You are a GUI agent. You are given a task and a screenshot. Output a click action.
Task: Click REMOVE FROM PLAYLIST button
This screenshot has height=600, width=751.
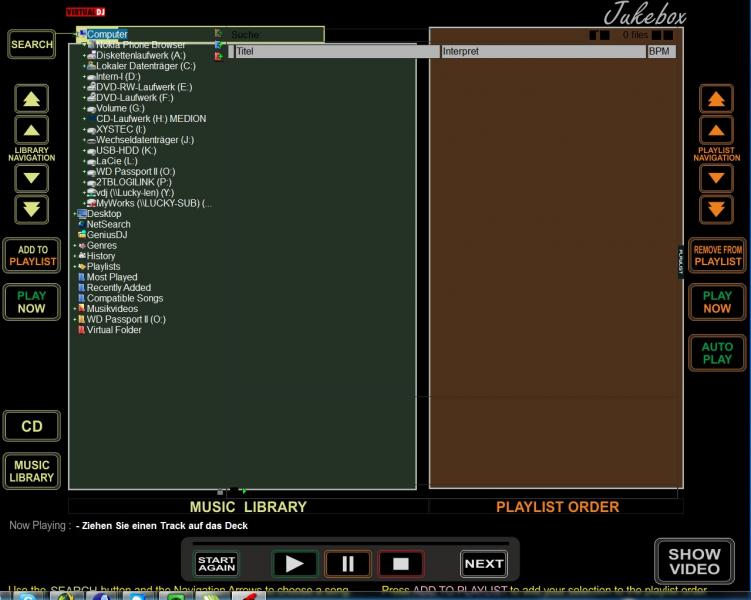click(717, 256)
